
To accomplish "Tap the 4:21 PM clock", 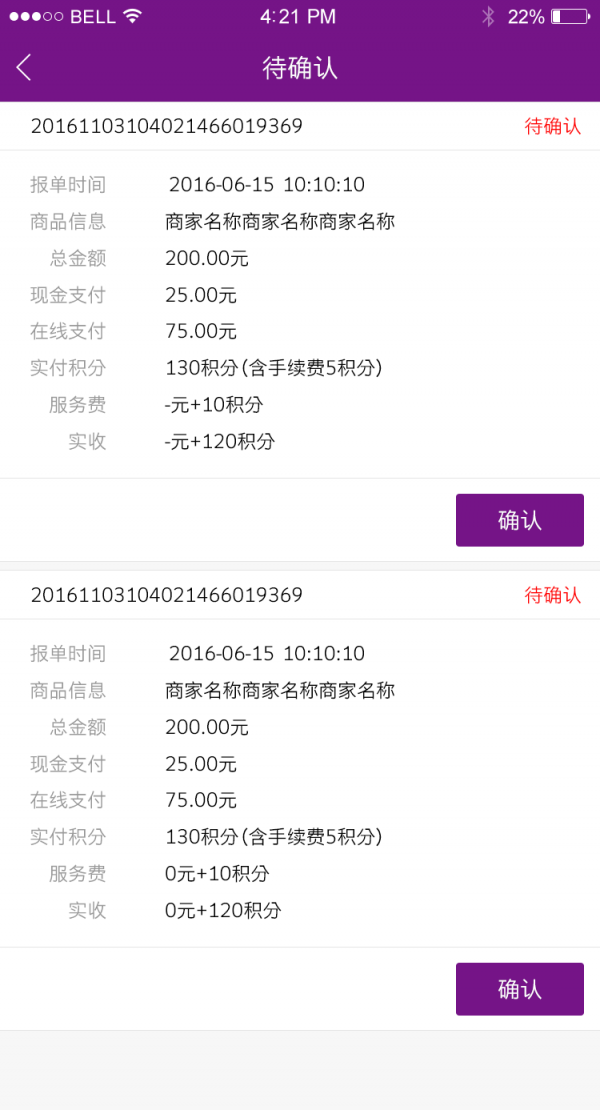I will point(298,16).
